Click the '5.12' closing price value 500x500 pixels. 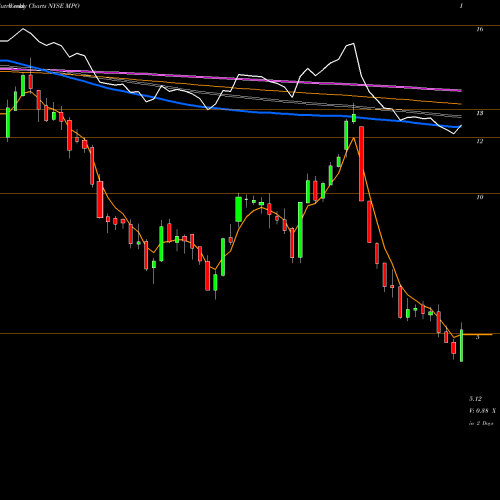[x=476, y=399]
